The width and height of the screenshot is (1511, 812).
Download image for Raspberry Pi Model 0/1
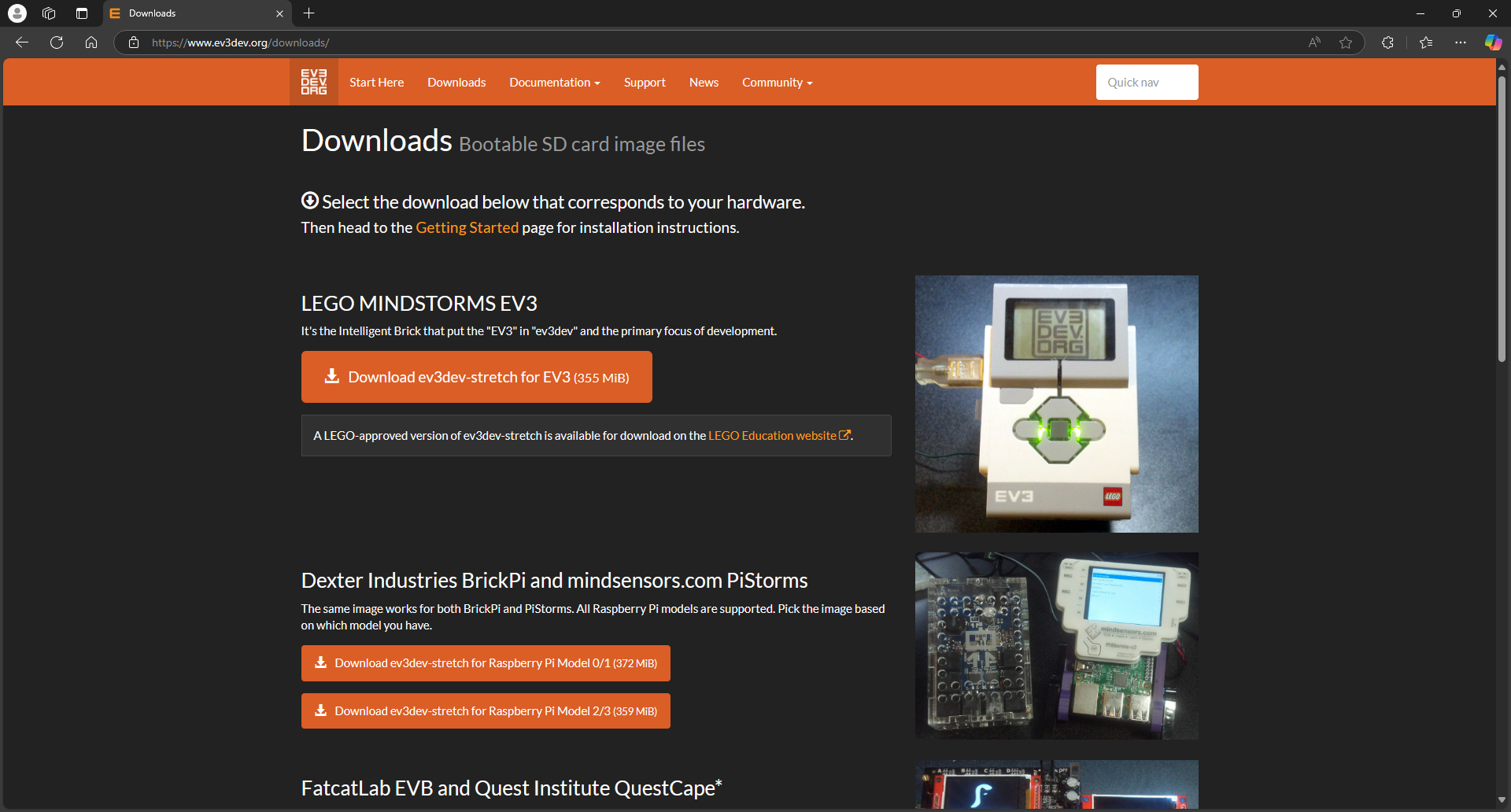[x=486, y=663]
